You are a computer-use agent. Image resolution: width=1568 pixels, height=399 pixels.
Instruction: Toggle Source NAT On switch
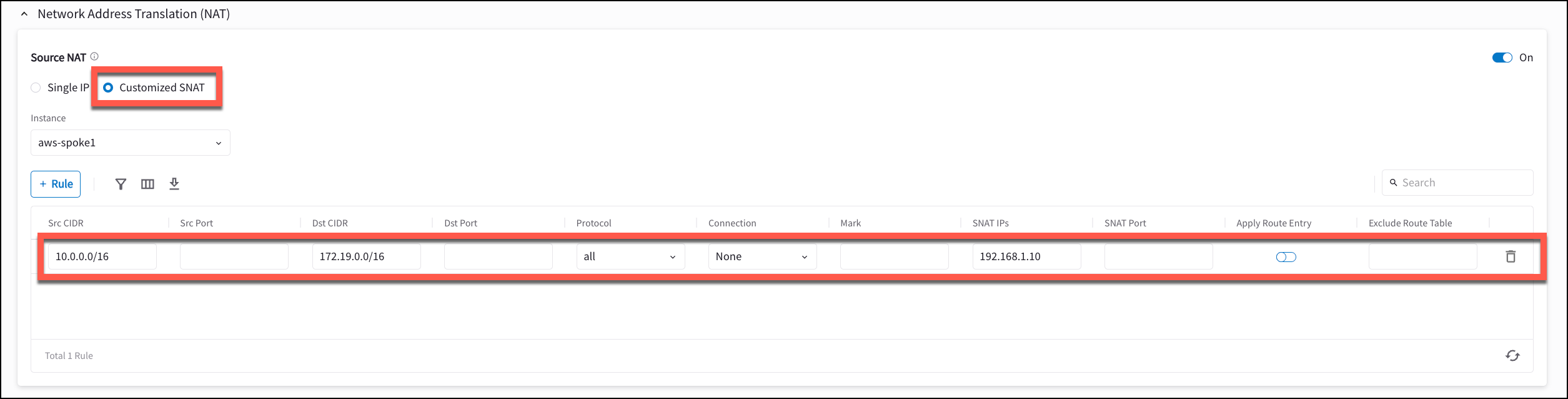pos(1502,58)
